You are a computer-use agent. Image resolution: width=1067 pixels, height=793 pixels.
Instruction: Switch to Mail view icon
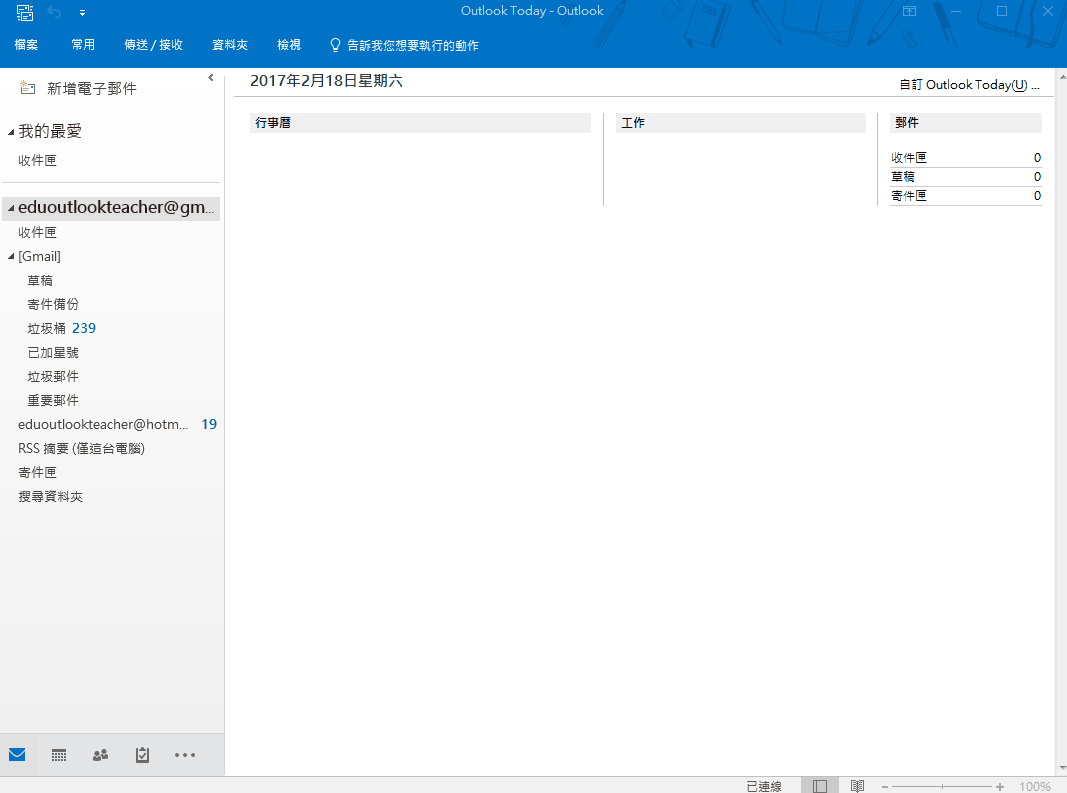tap(17, 754)
